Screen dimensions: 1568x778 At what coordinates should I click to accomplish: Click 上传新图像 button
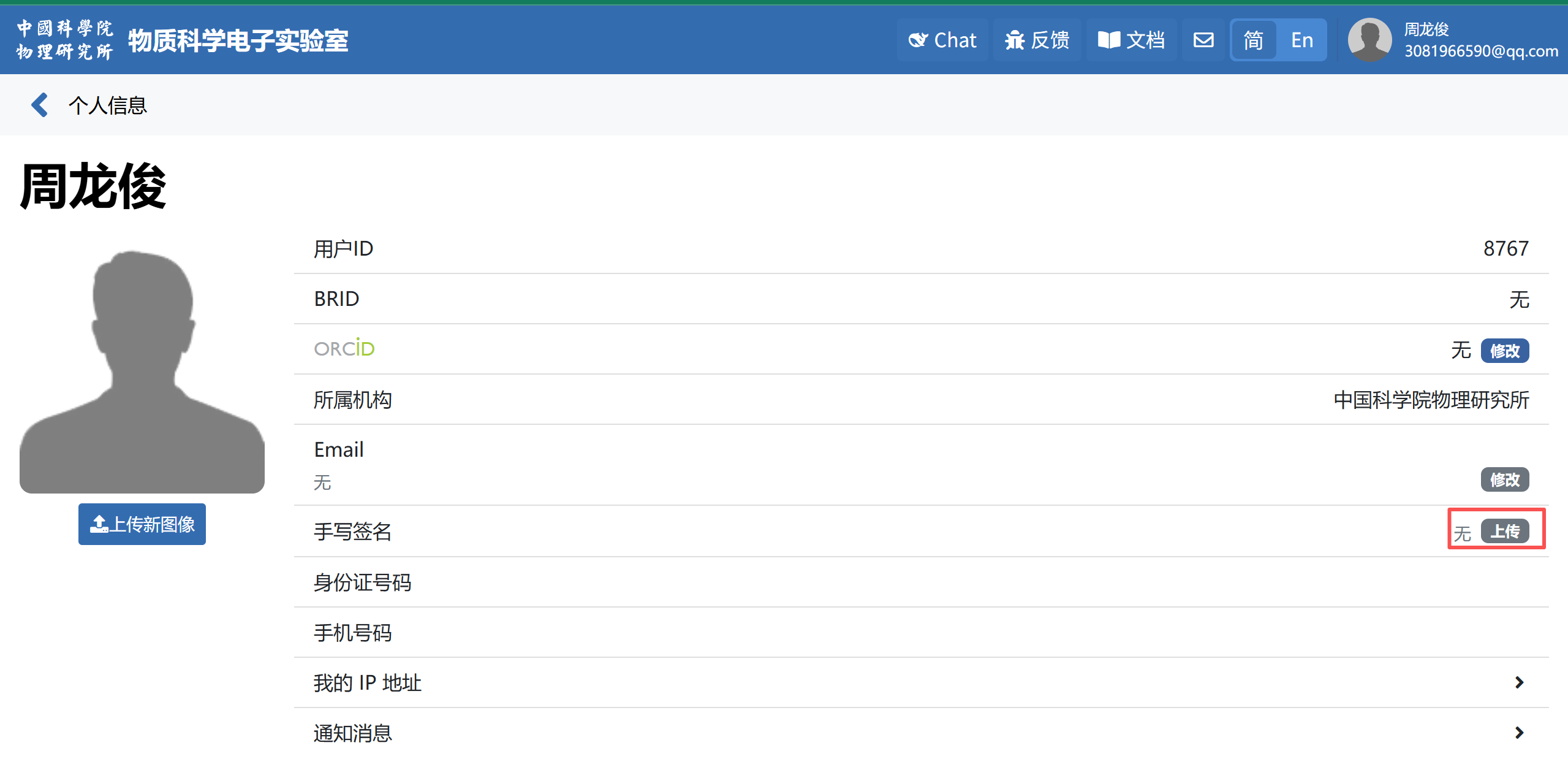[142, 524]
